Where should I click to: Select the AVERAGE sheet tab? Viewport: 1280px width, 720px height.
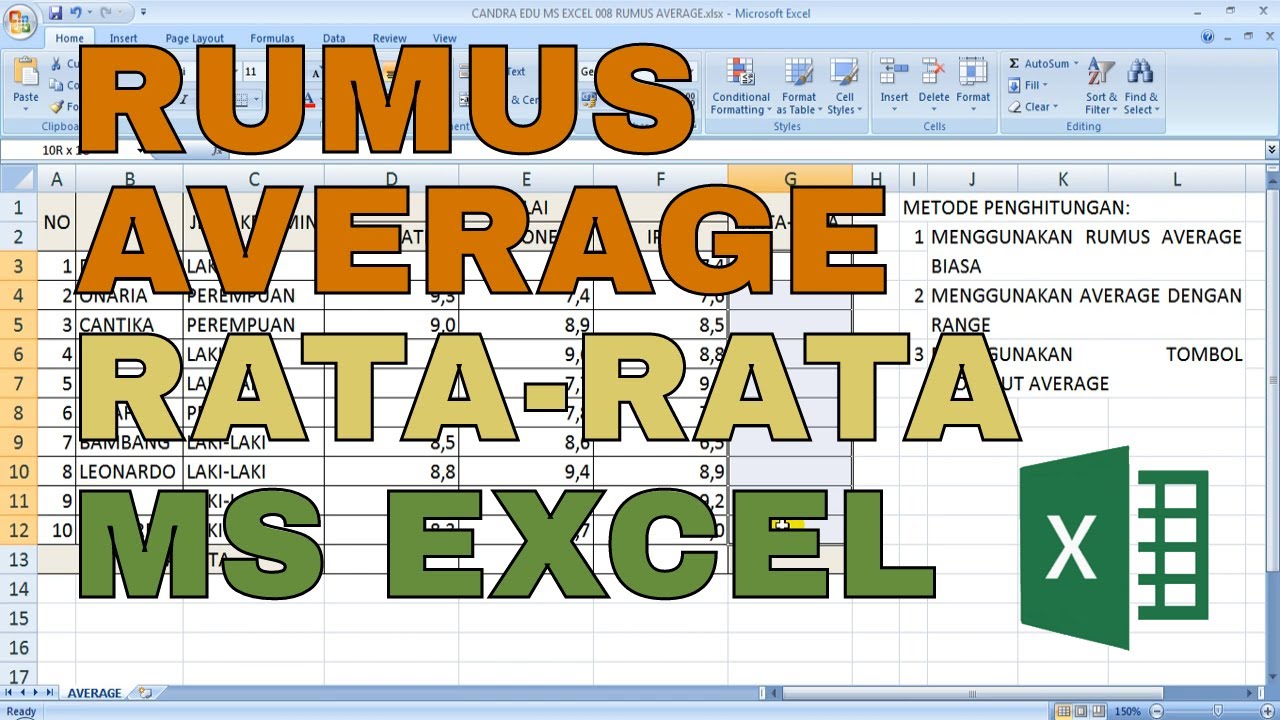pyautogui.click(x=95, y=693)
